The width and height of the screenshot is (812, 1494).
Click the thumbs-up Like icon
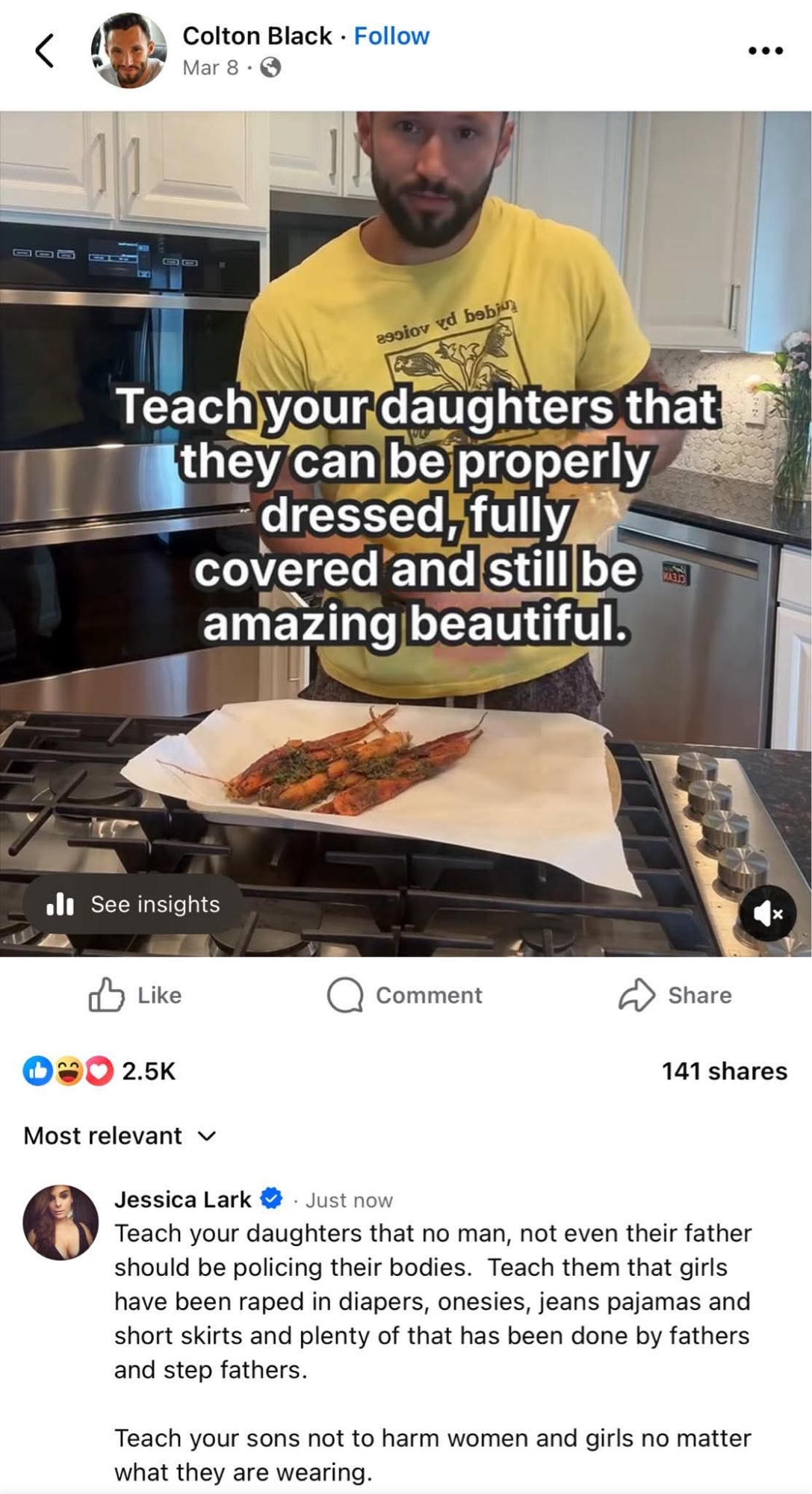click(106, 995)
